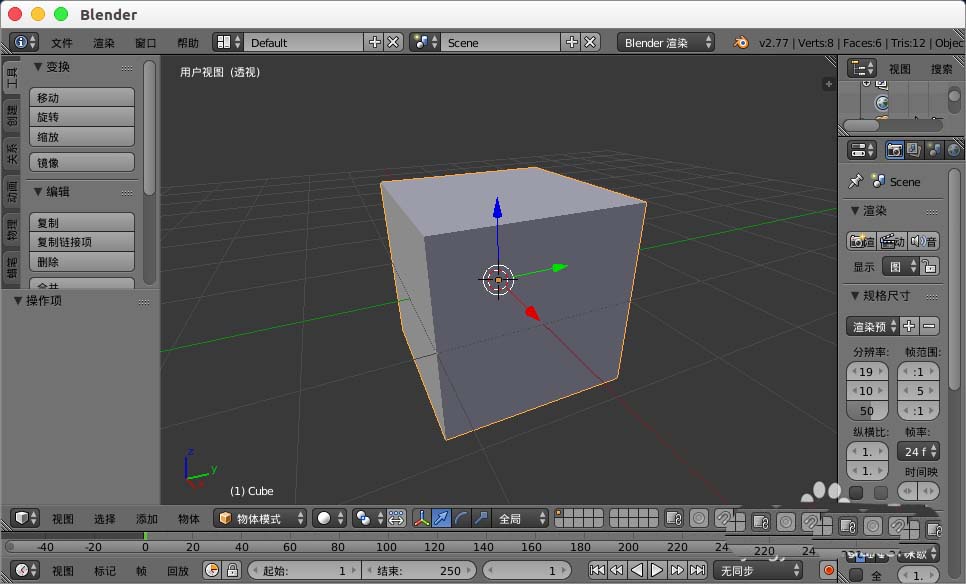The width and height of the screenshot is (966, 584).
Task: Open the 添加 menu in the viewport header
Action: pyautogui.click(x=146, y=518)
